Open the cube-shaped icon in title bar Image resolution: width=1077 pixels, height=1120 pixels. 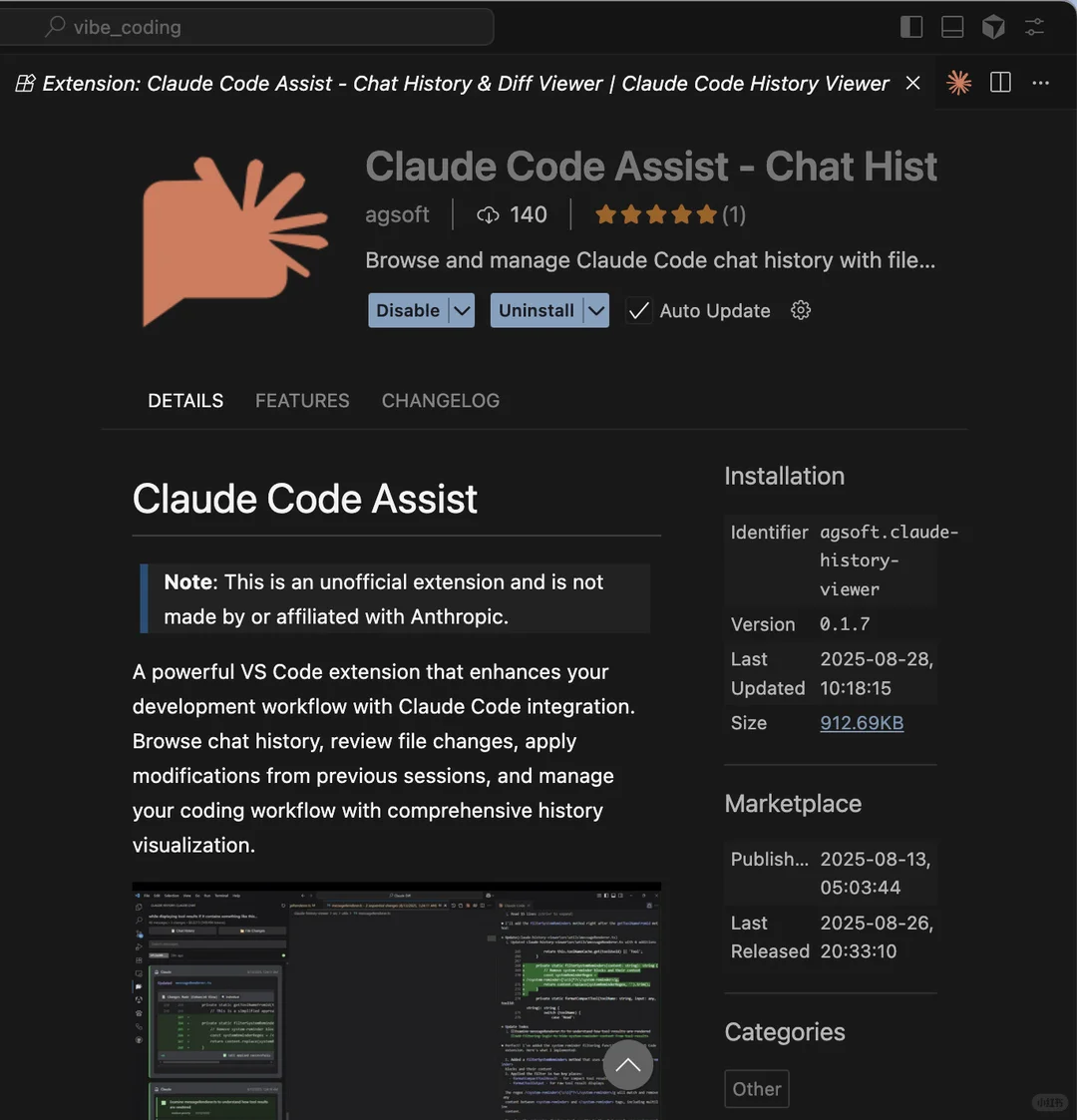(x=993, y=27)
